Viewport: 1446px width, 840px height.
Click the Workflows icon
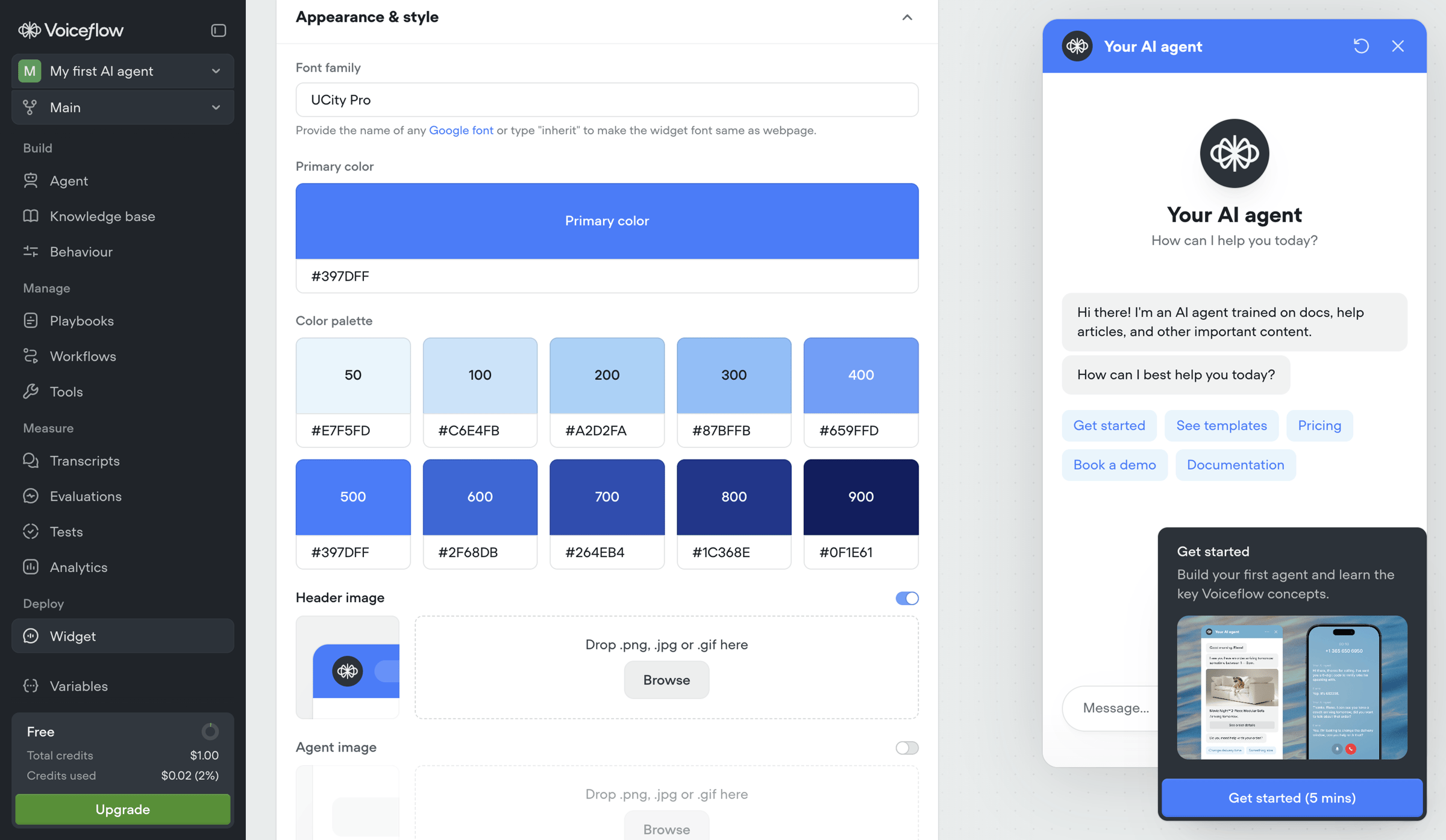pyautogui.click(x=31, y=356)
